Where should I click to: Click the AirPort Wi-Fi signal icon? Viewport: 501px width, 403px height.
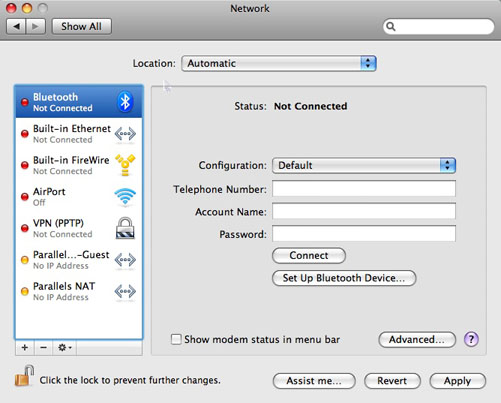point(125,196)
